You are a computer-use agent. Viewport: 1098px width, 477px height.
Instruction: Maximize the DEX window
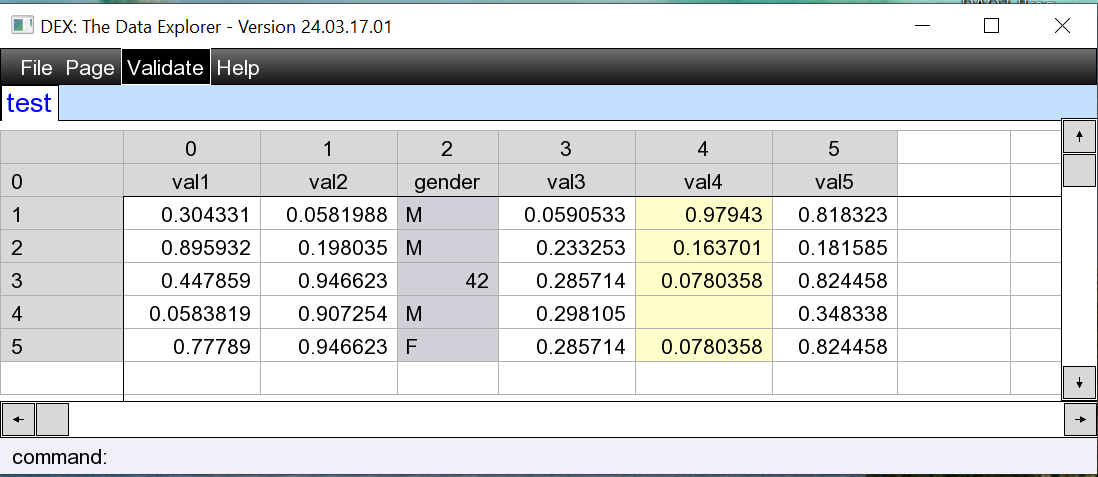[991, 27]
